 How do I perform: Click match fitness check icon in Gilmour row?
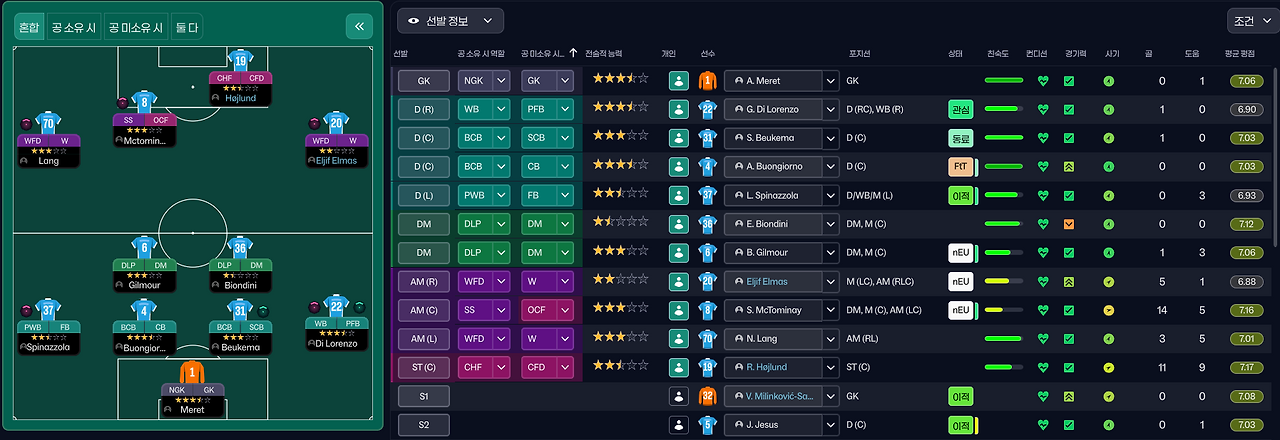tap(1069, 253)
